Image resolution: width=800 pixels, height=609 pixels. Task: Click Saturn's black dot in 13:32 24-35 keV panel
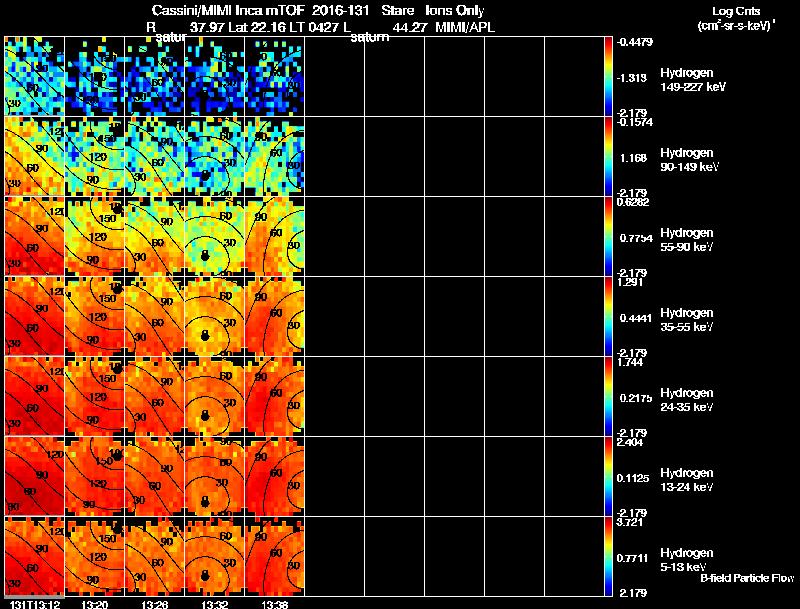pyautogui.click(x=205, y=415)
